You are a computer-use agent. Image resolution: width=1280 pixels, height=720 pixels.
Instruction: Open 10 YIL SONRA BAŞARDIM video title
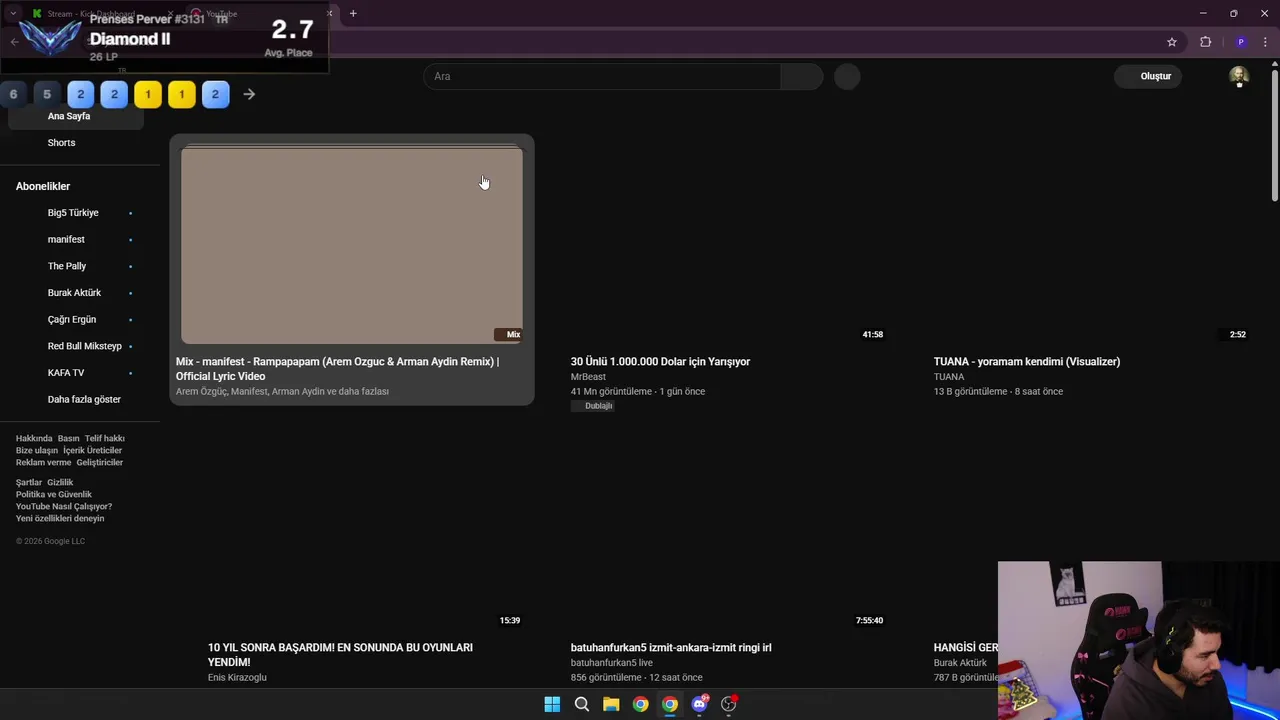pos(340,655)
